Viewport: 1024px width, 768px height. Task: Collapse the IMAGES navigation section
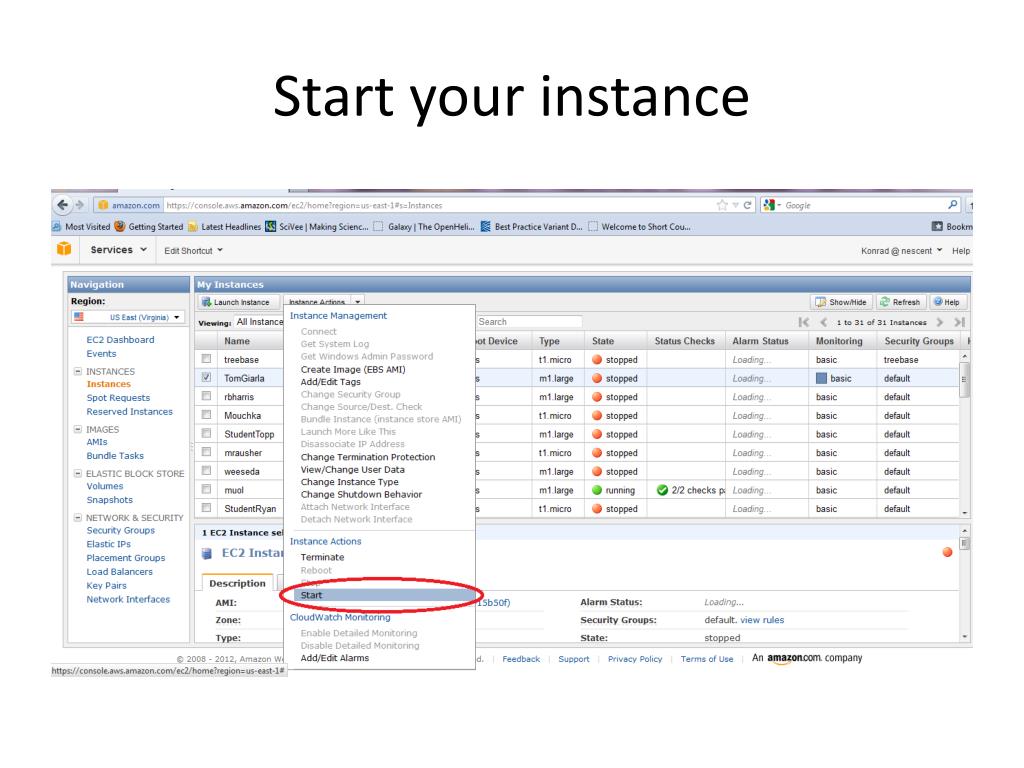[78, 429]
